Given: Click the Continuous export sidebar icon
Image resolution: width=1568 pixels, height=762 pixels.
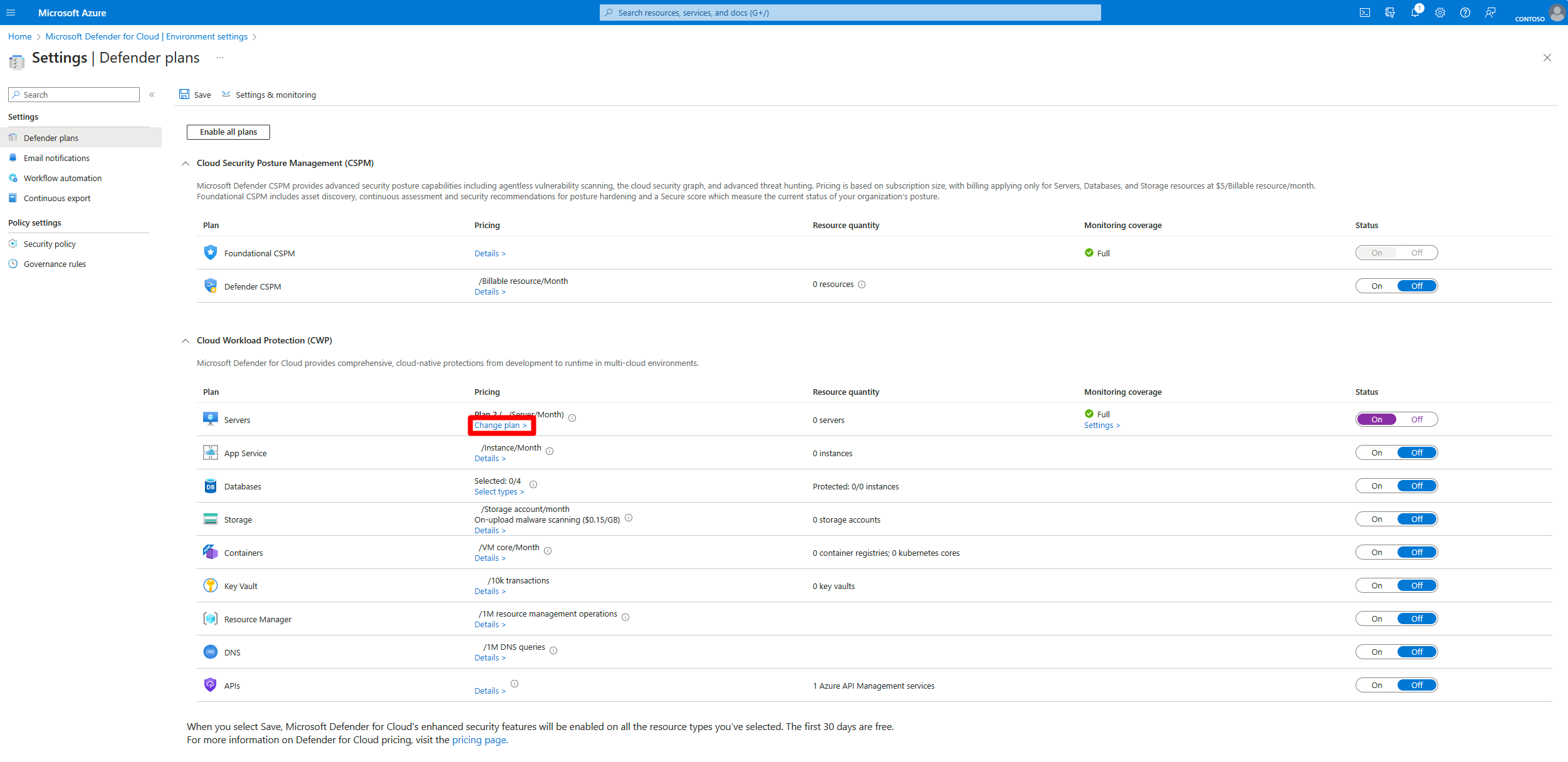Looking at the screenshot, I should click(13, 198).
